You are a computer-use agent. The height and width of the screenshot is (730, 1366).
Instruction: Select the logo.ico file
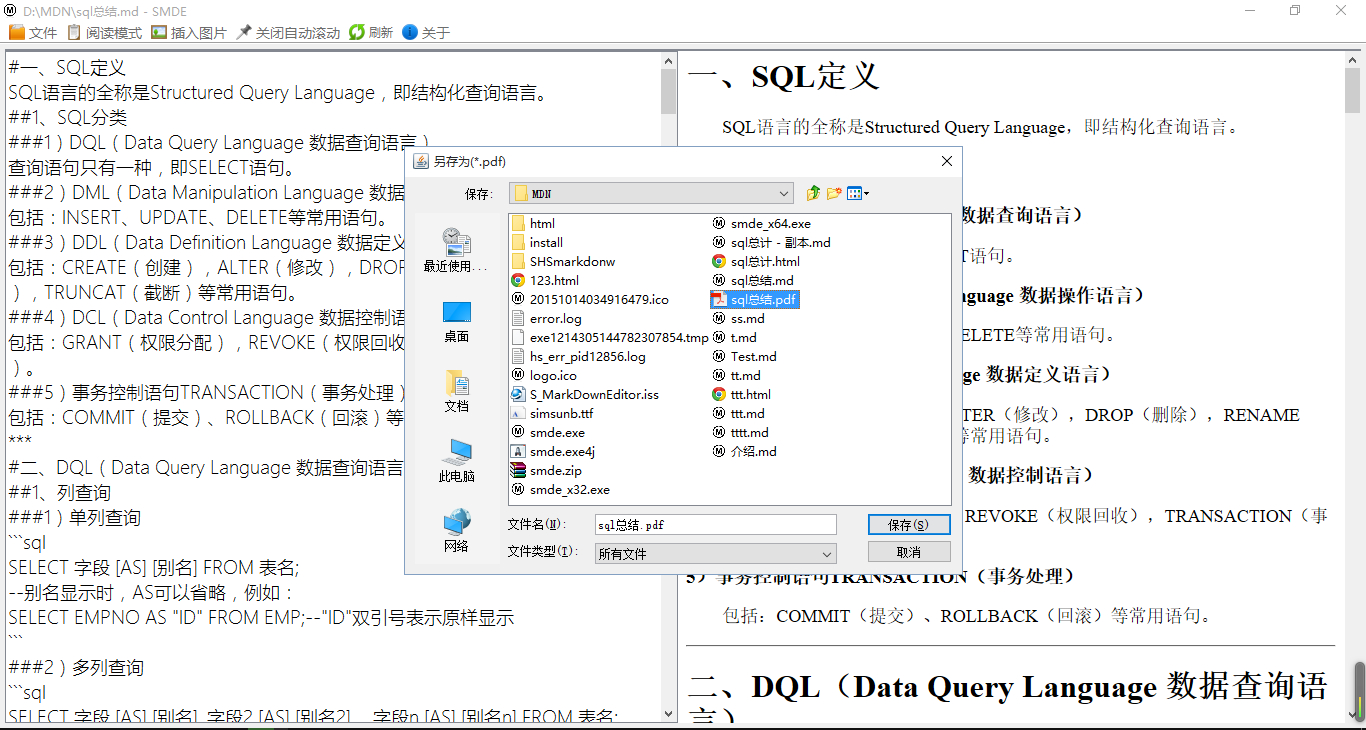pos(544,375)
